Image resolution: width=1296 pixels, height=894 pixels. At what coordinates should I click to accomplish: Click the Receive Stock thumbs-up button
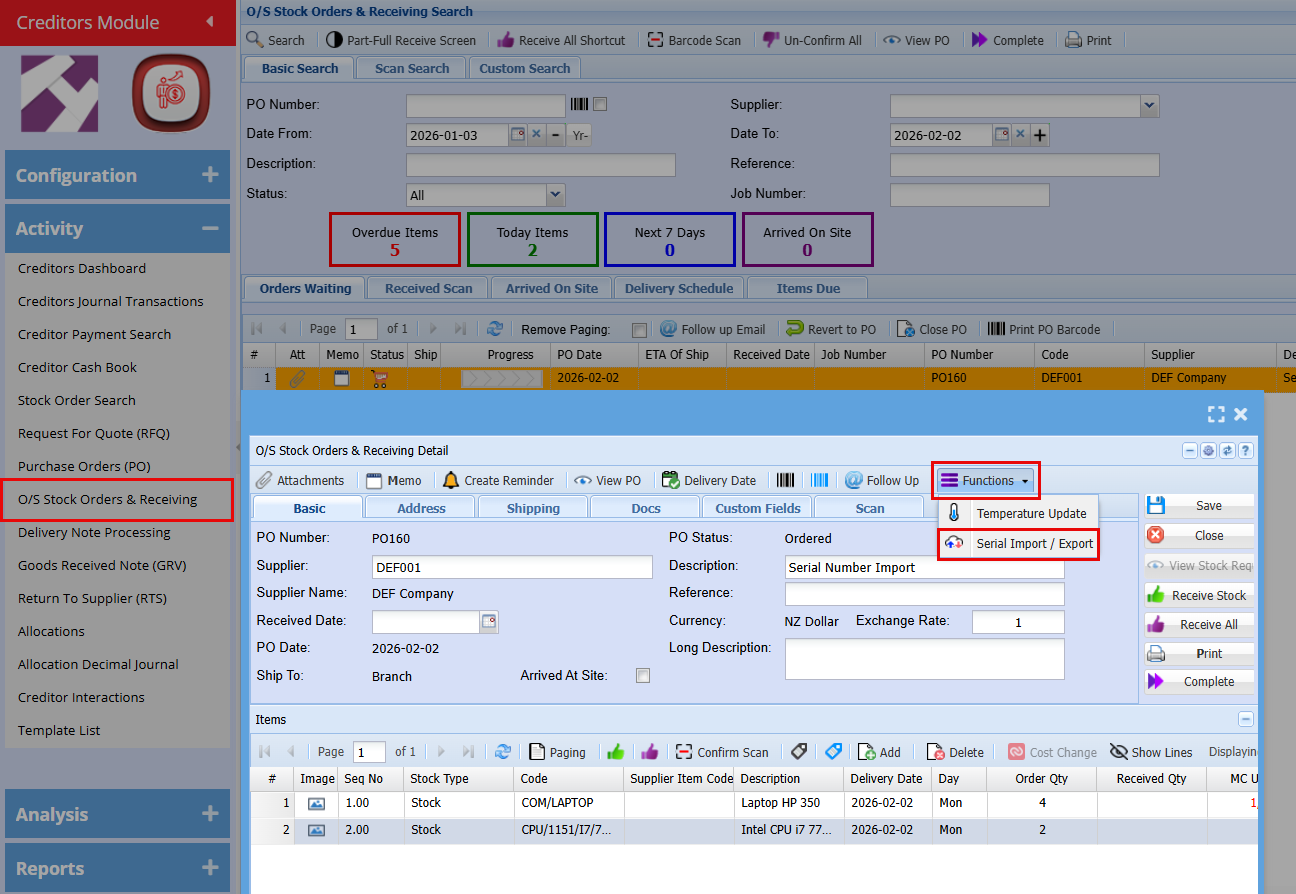point(1198,596)
